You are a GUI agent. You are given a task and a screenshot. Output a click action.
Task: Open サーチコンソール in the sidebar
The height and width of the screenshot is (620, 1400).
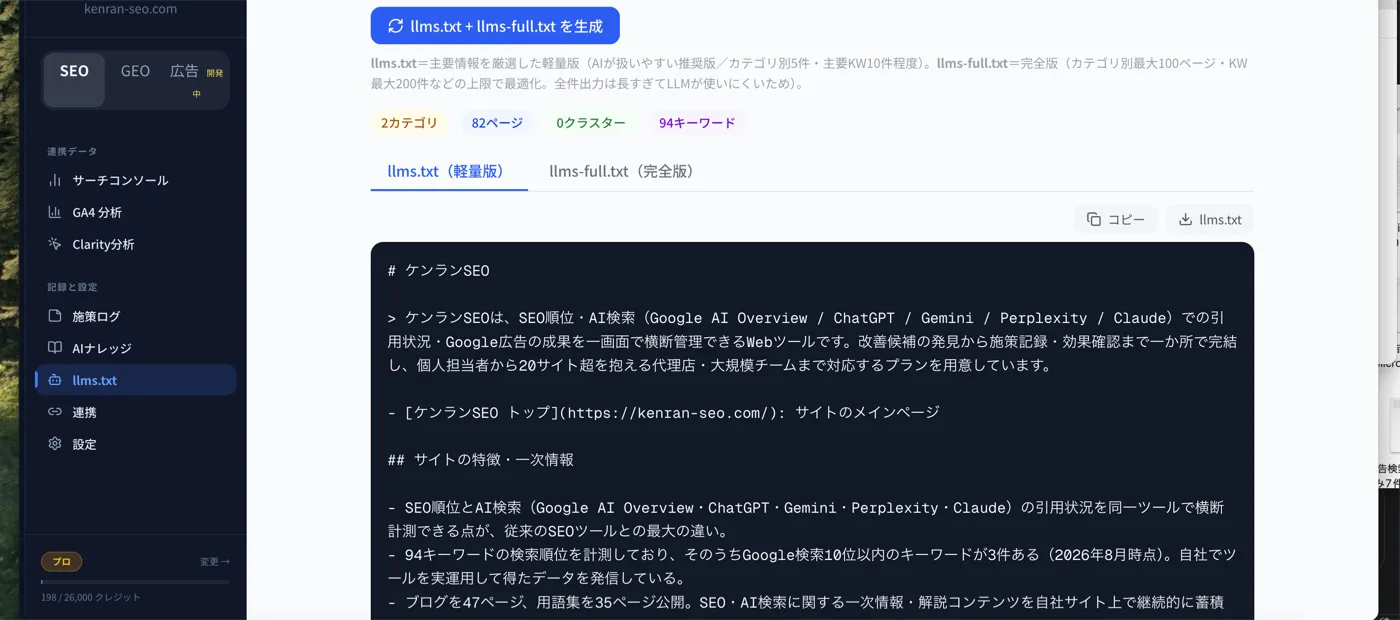coord(136,180)
